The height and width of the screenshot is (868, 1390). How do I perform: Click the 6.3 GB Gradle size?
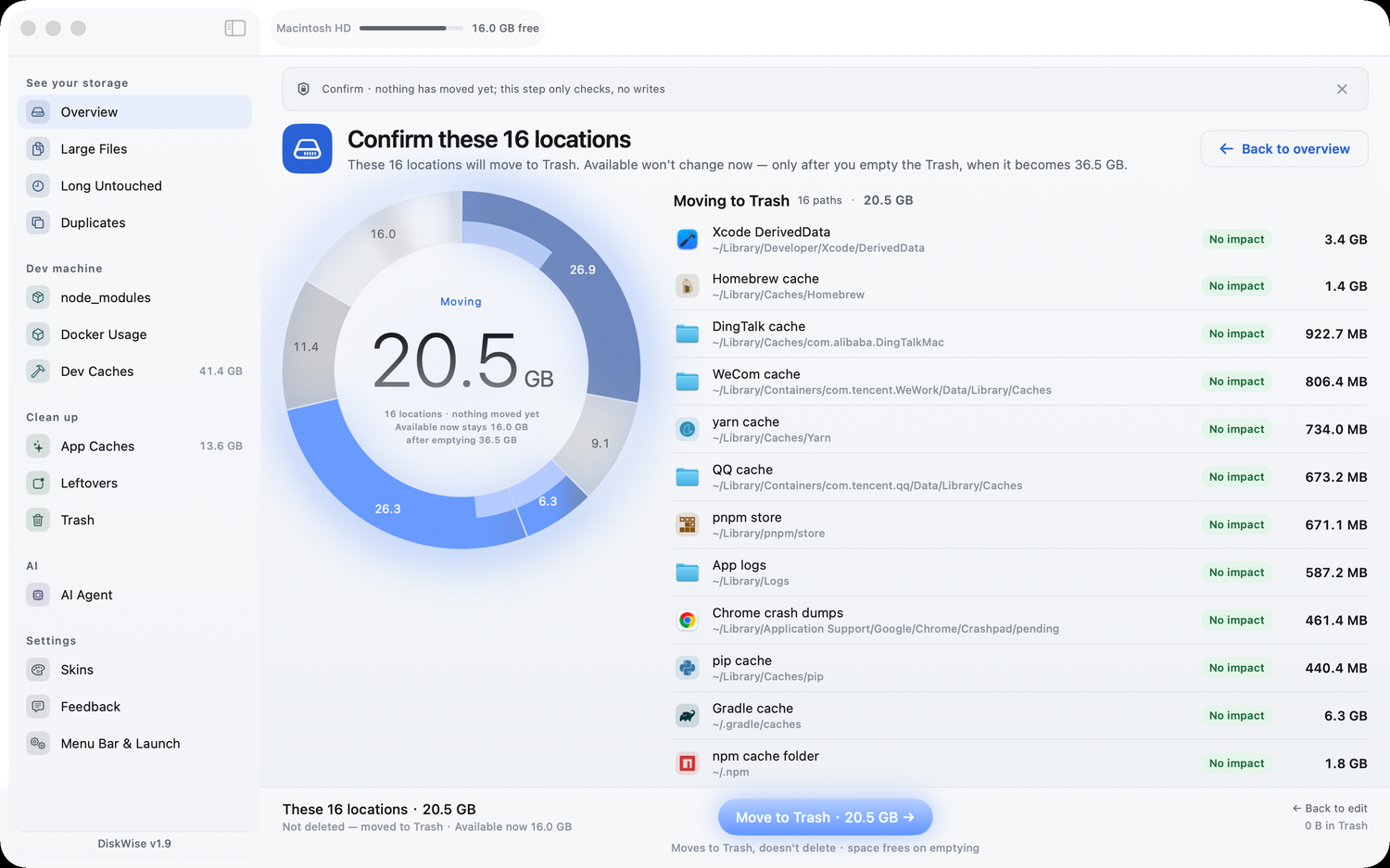point(1346,716)
